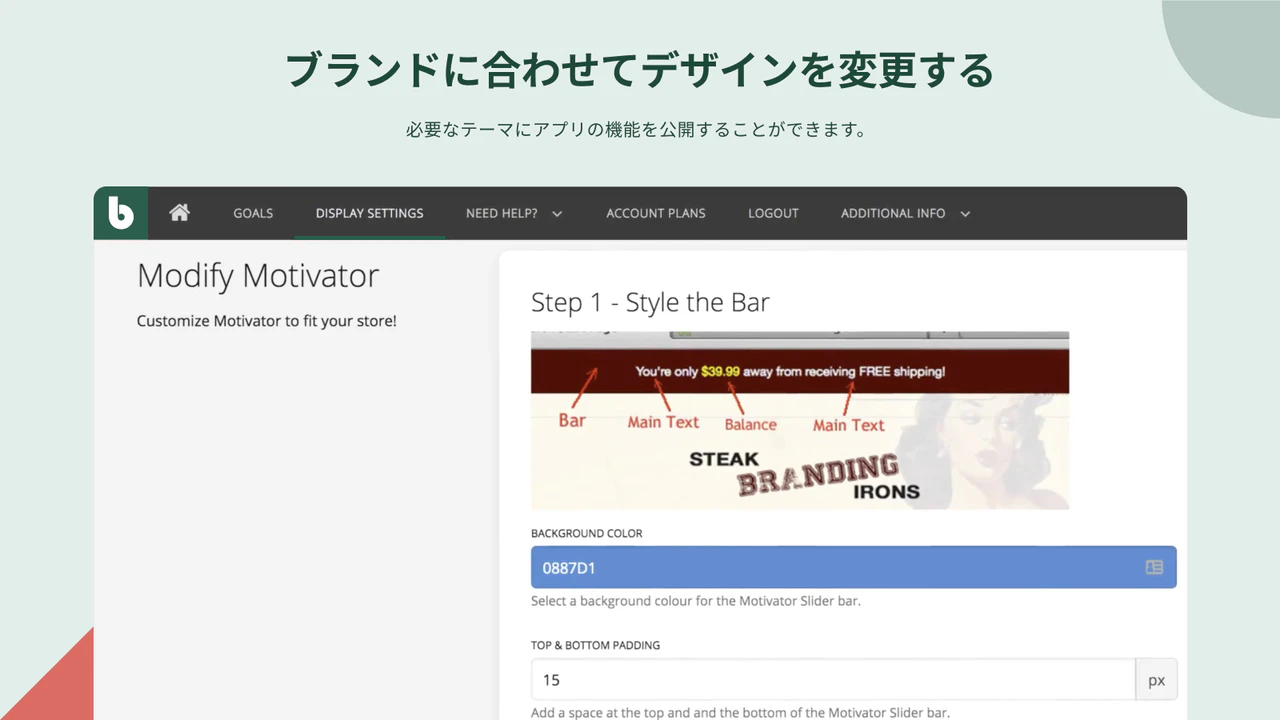Click the 'px' unit addon
The image size is (1280, 720).
1156,680
